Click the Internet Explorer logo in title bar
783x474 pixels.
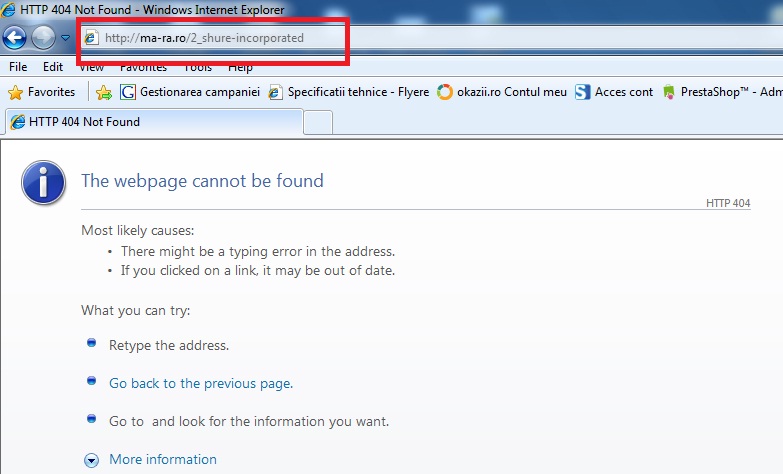[x=8, y=9]
